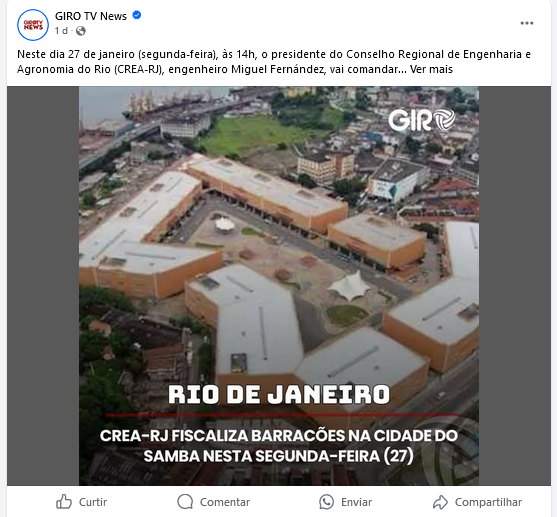Viewport: 557px width, 517px height.
Task: Expand post text with Ver mais
Action: click(431, 69)
